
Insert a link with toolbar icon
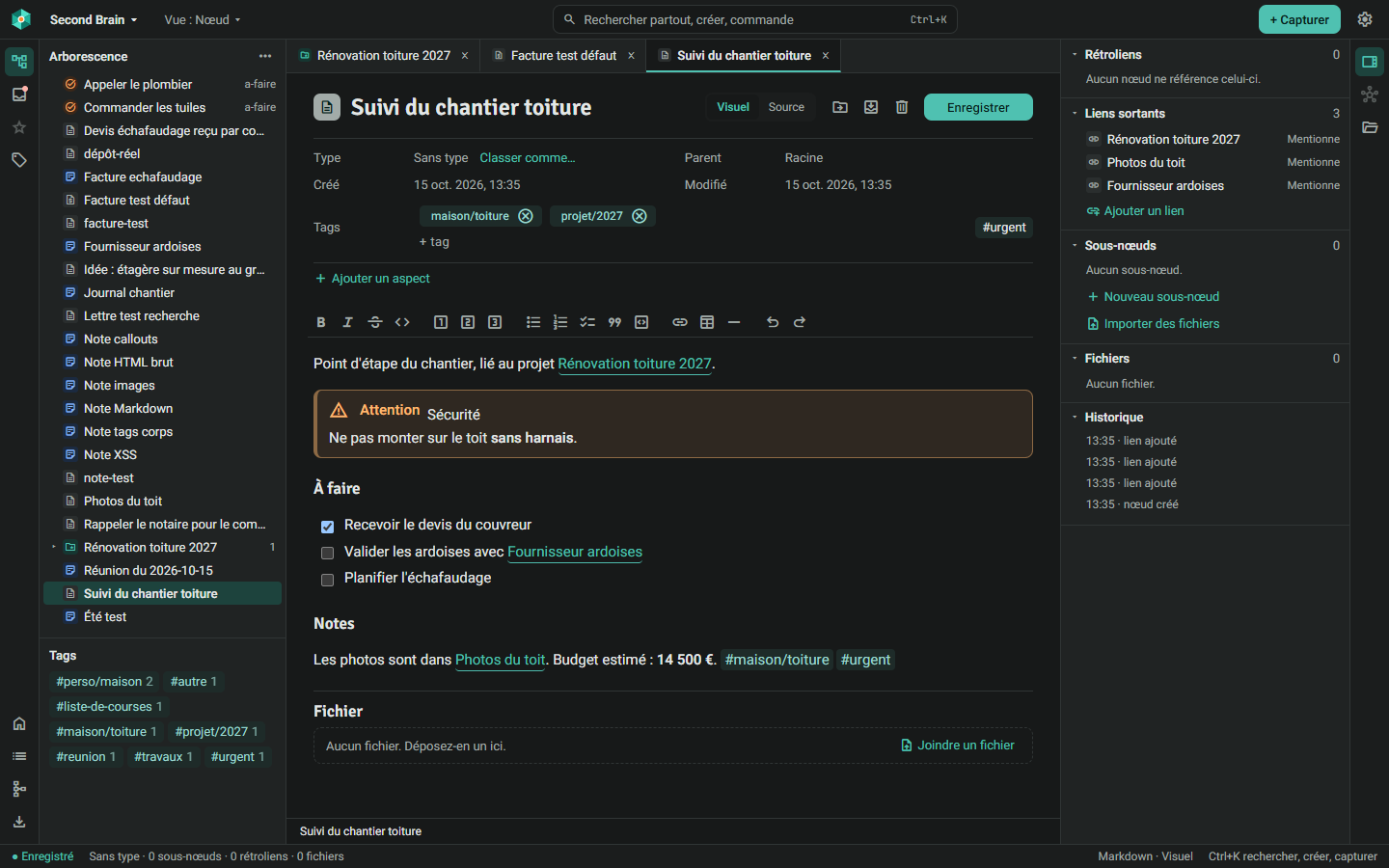680,322
